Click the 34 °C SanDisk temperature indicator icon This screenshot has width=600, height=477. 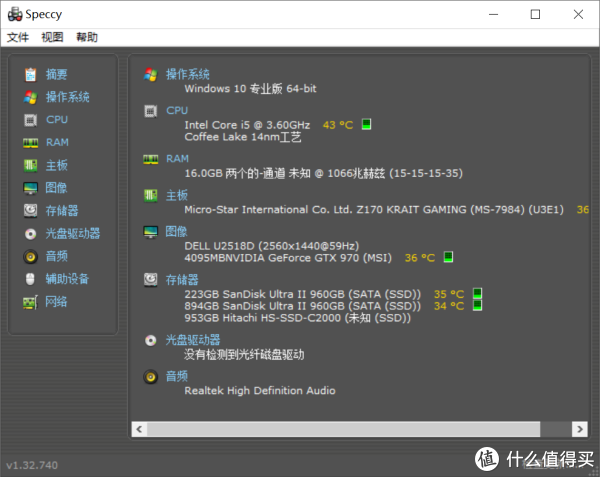tap(477, 305)
